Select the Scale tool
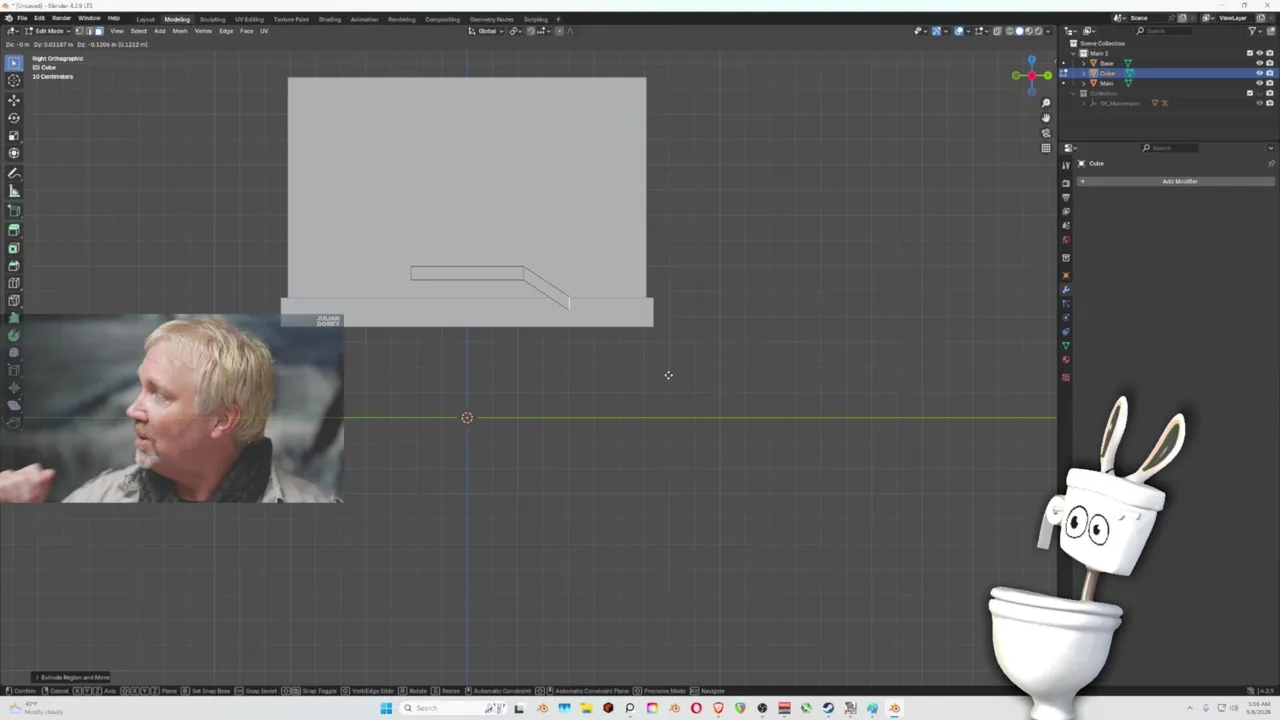Viewport: 1280px width, 720px height. [x=14, y=135]
